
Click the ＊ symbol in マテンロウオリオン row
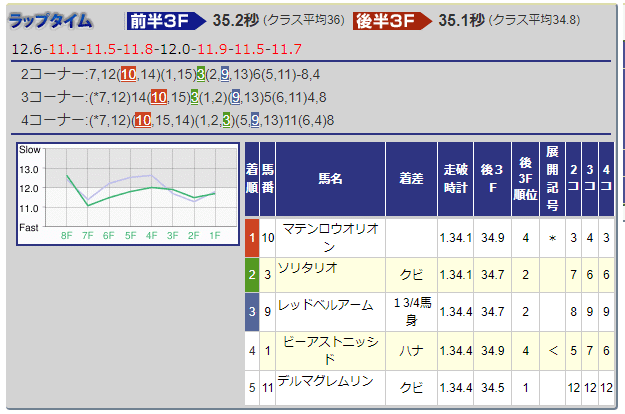coord(552,238)
